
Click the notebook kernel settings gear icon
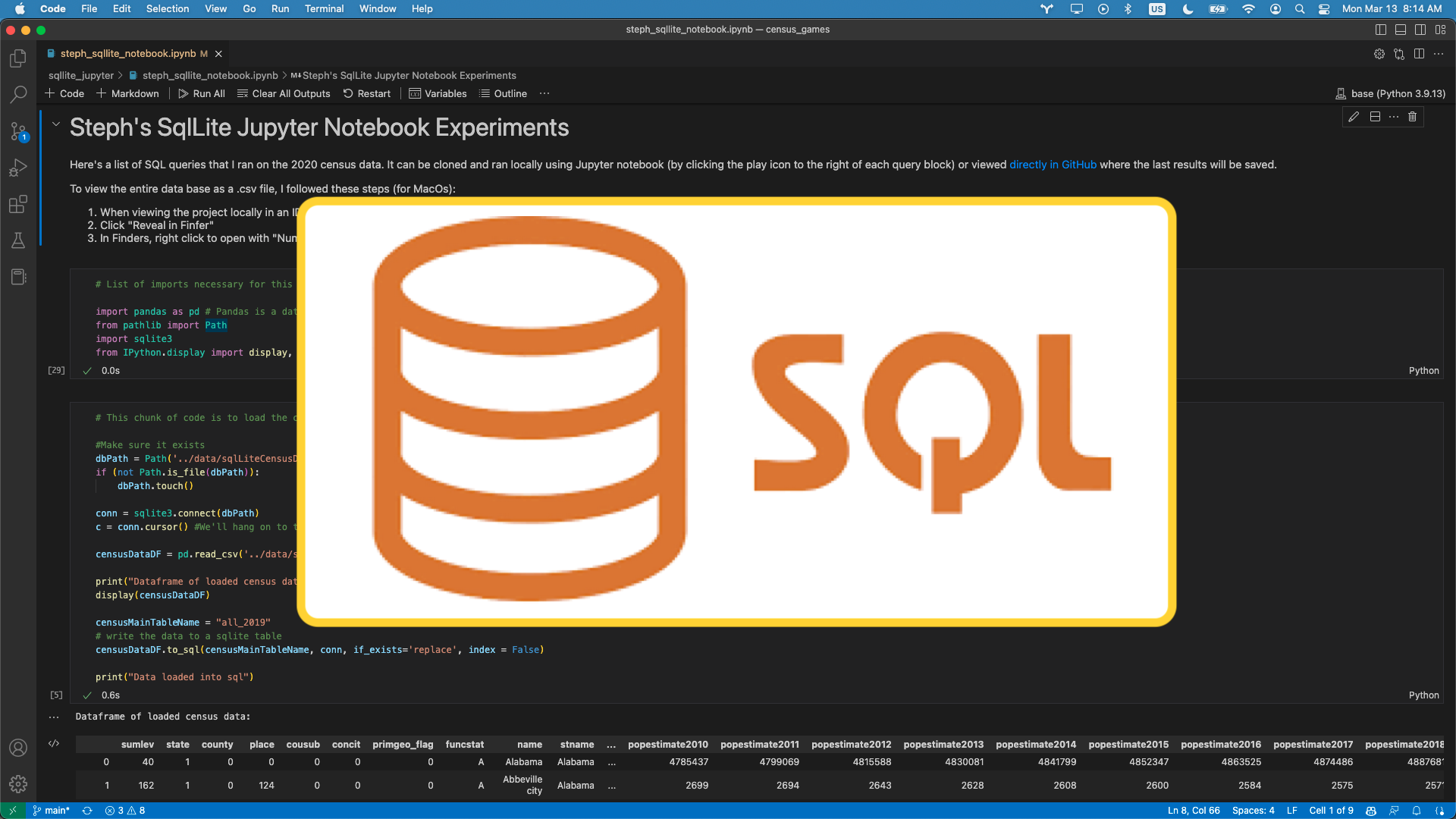coord(1379,54)
